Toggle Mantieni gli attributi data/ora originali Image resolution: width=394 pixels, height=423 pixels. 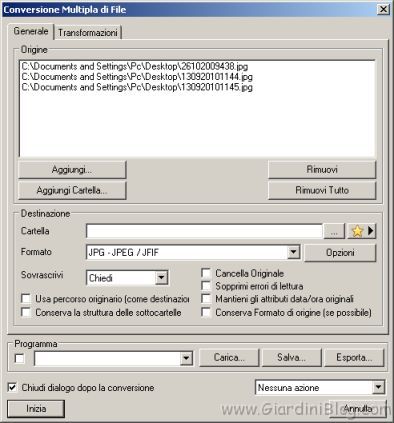coord(206,299)
